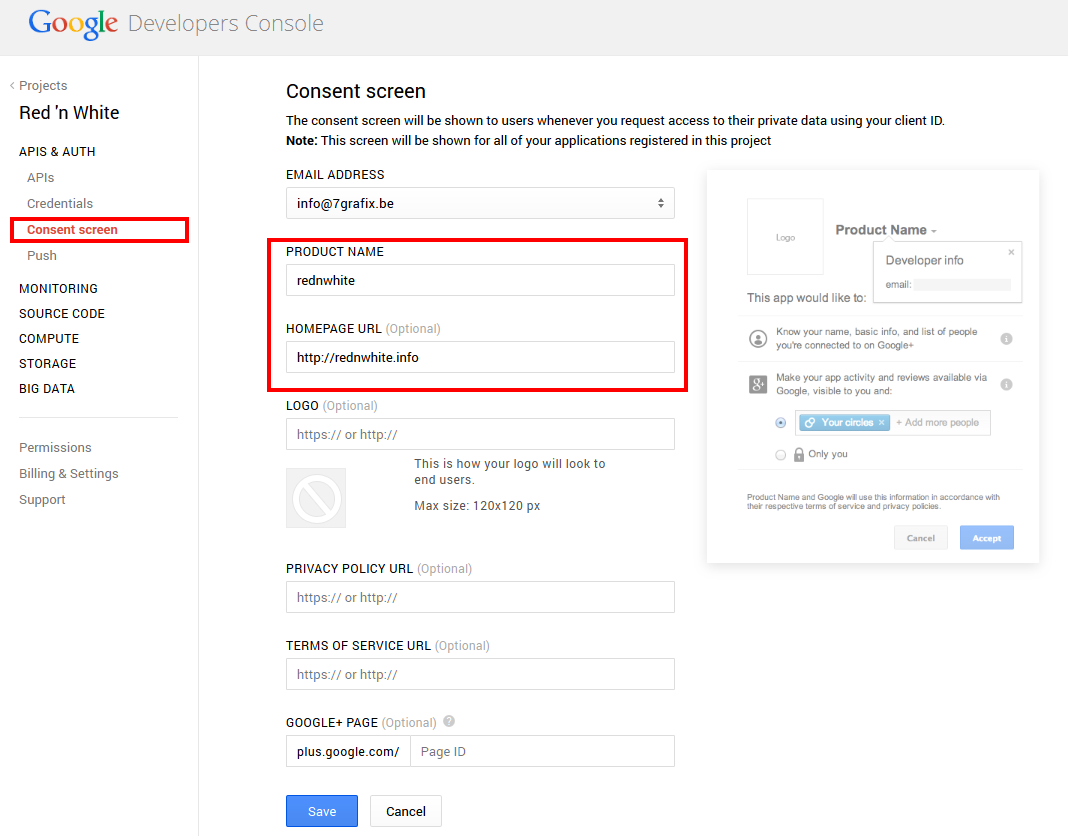Go back to Projects
This screenshot has width=1068, height=836.
click(38, 85)
